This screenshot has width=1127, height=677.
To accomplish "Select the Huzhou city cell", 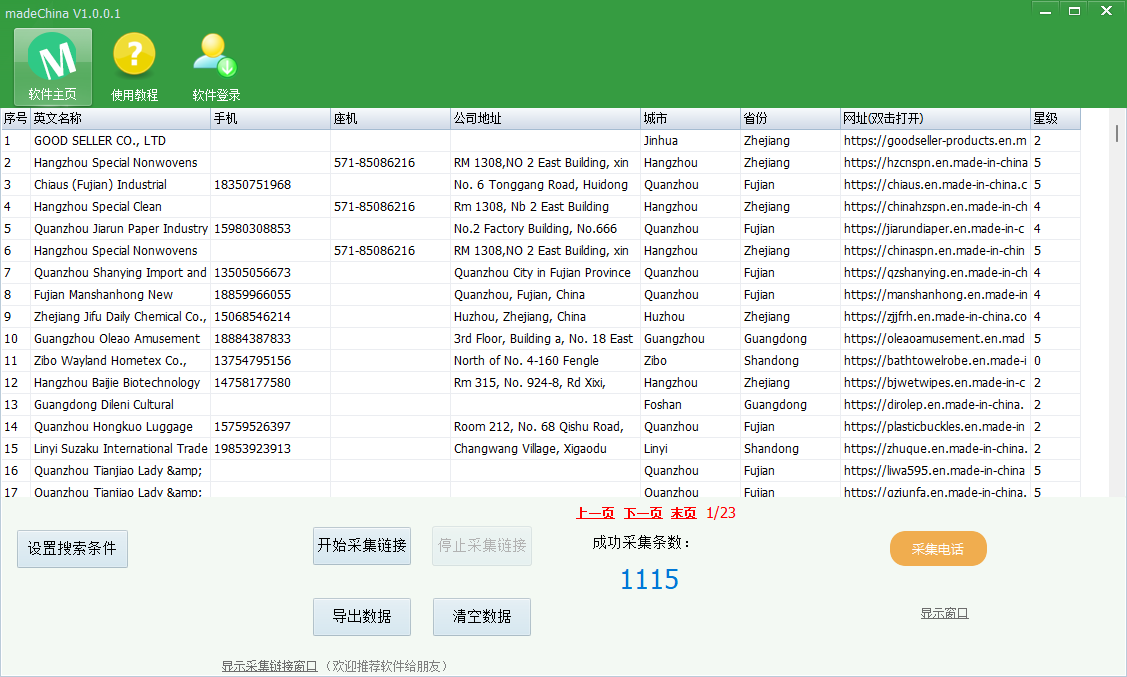I will click(x=691, y=317).
